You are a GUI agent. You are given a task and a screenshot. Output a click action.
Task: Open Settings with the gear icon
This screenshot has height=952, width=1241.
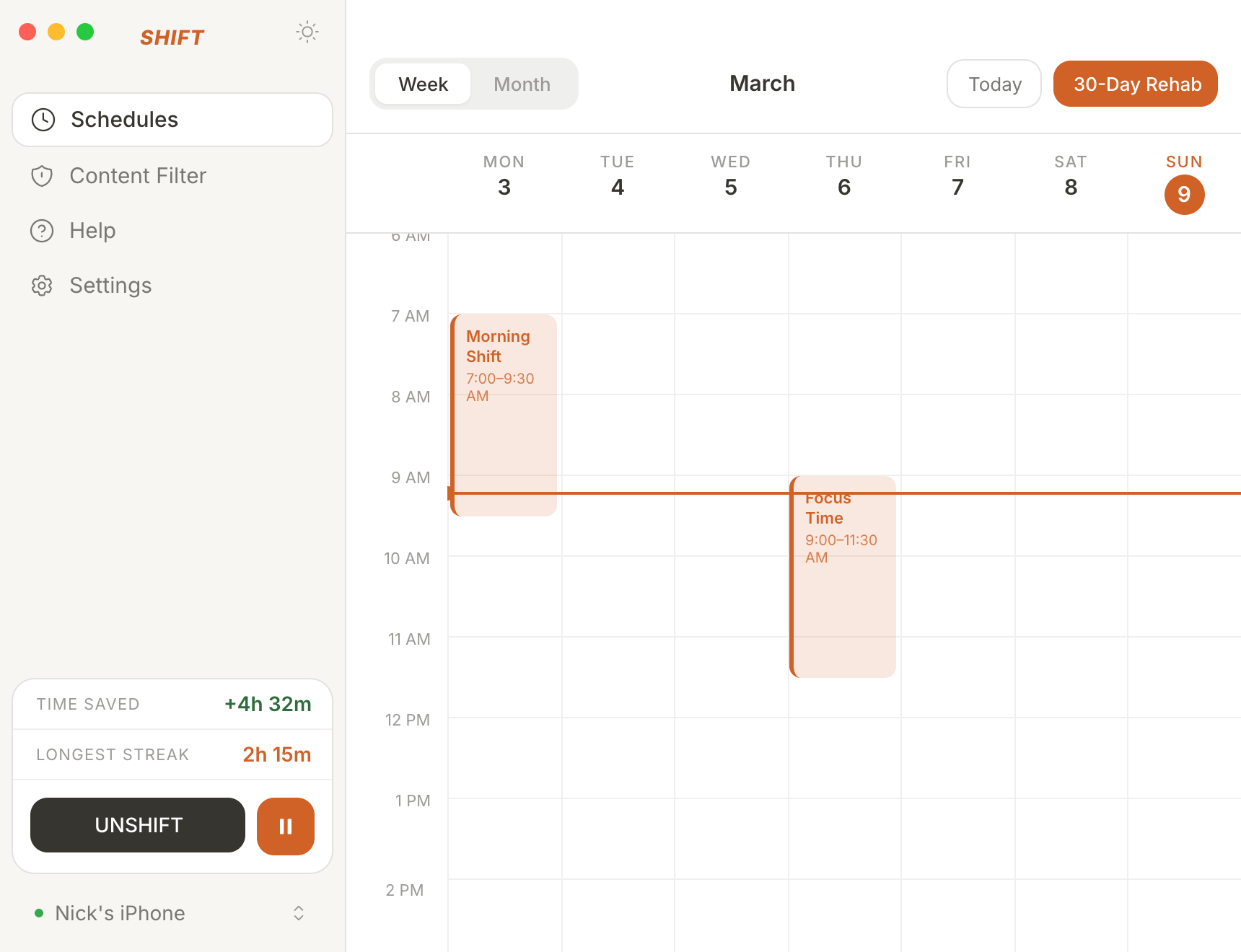tap(43, 286)
